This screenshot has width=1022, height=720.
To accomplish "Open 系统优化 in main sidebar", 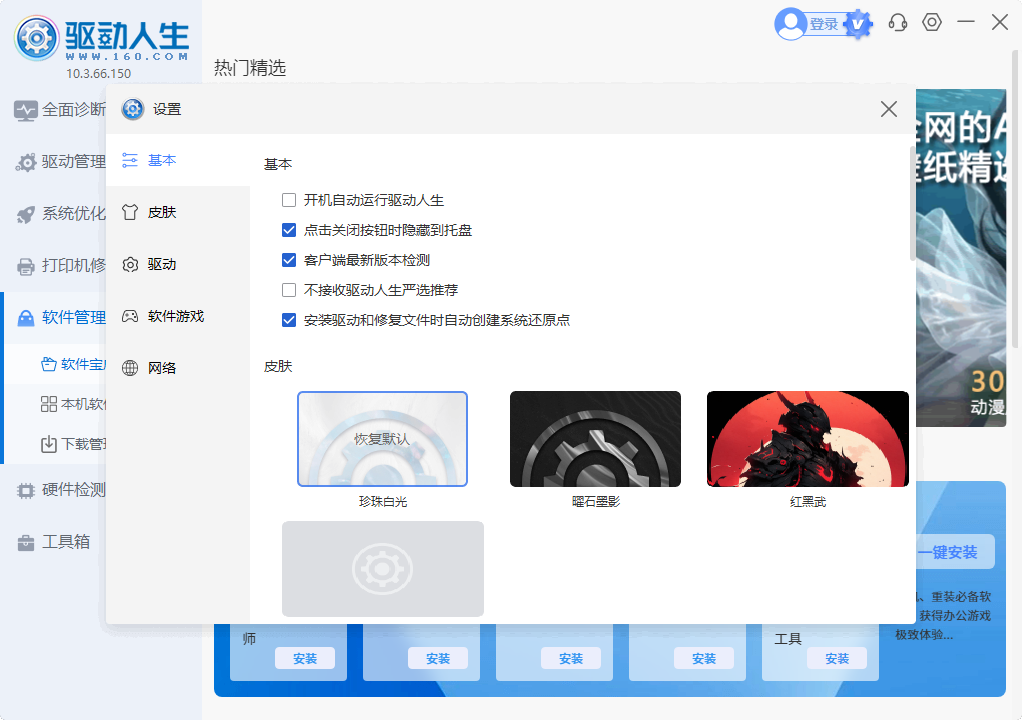I will pyautogui.click(x=55, y=214).
